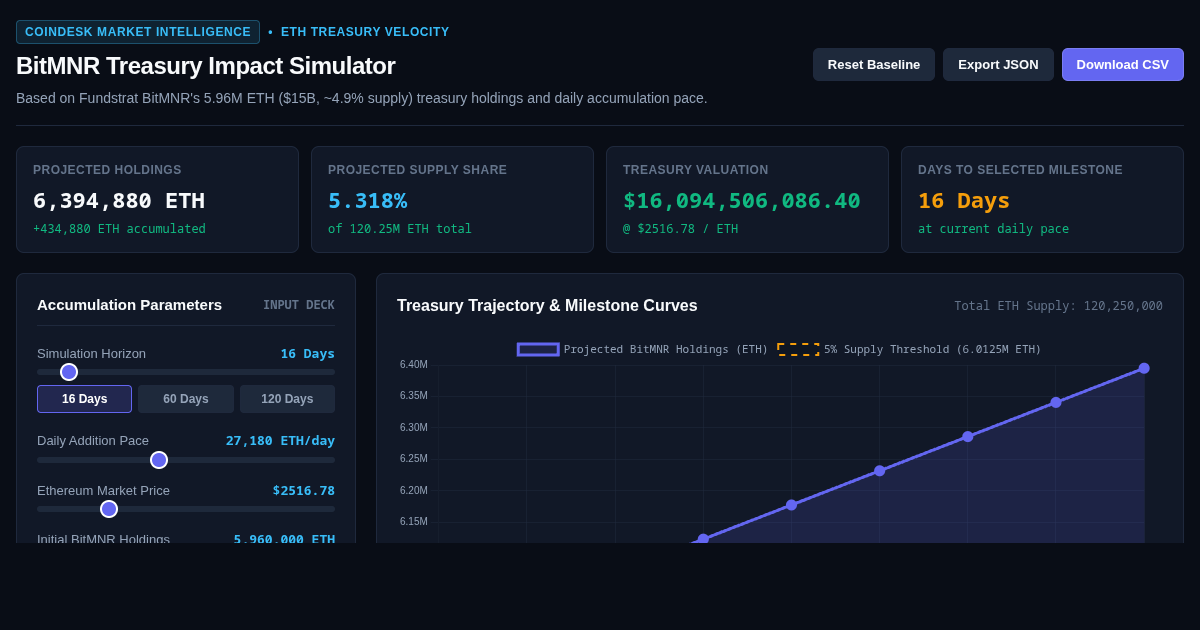Click the chart data point near 6.35M

[x=1056, y=402]
